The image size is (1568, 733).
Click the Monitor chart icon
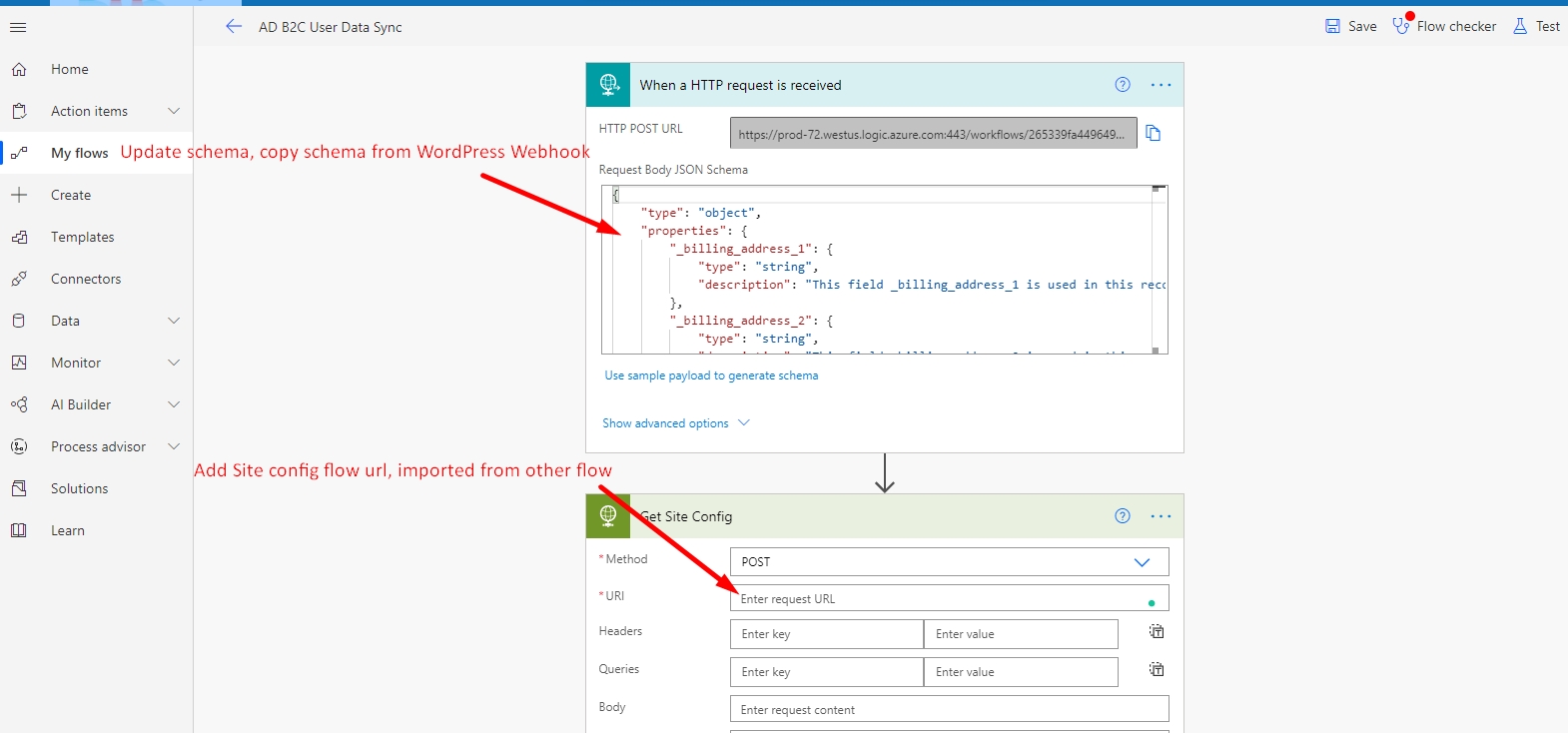pos(19,363)
